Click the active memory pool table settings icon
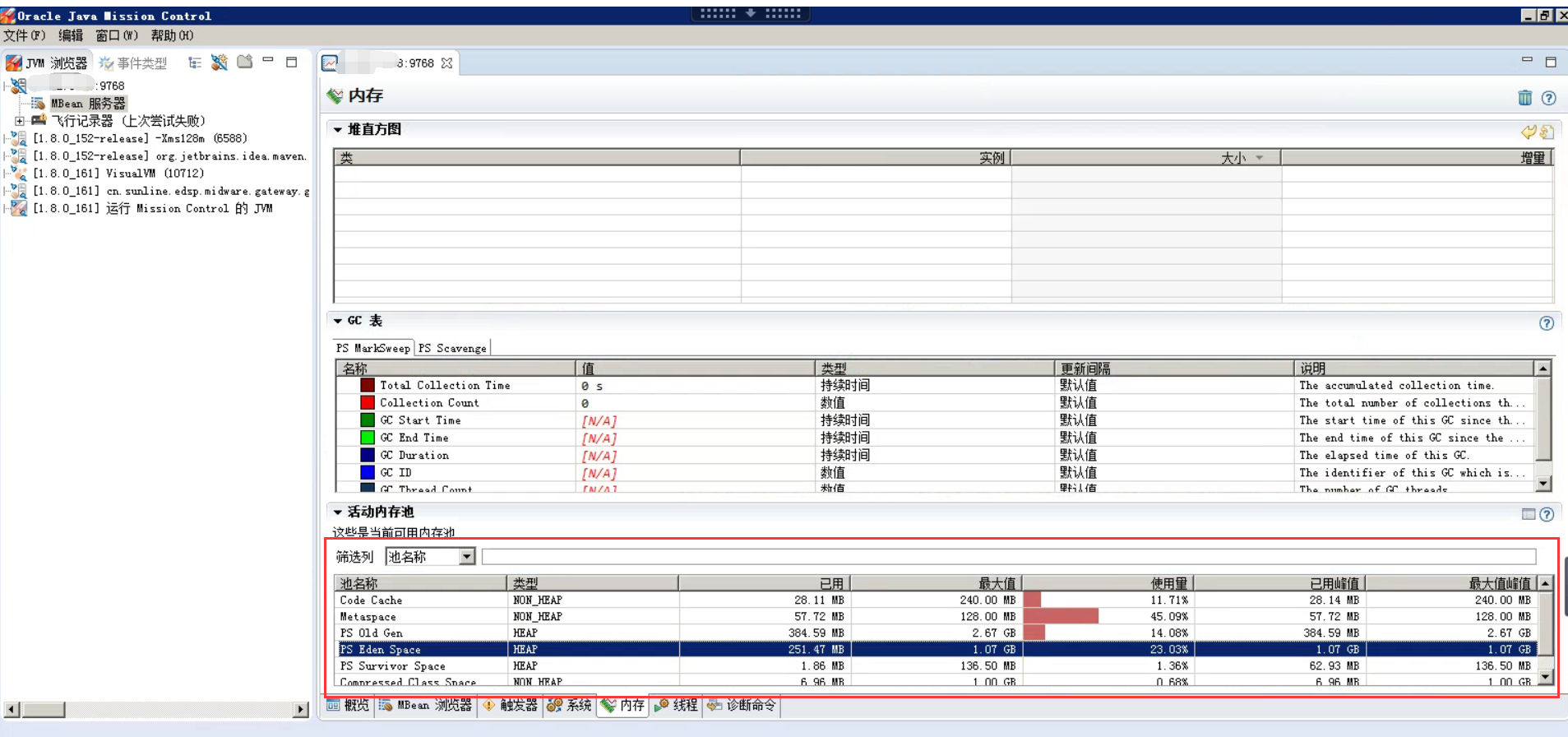Image resolution: width=1568 pixels, height=737 pixels. coord(1529,514)
